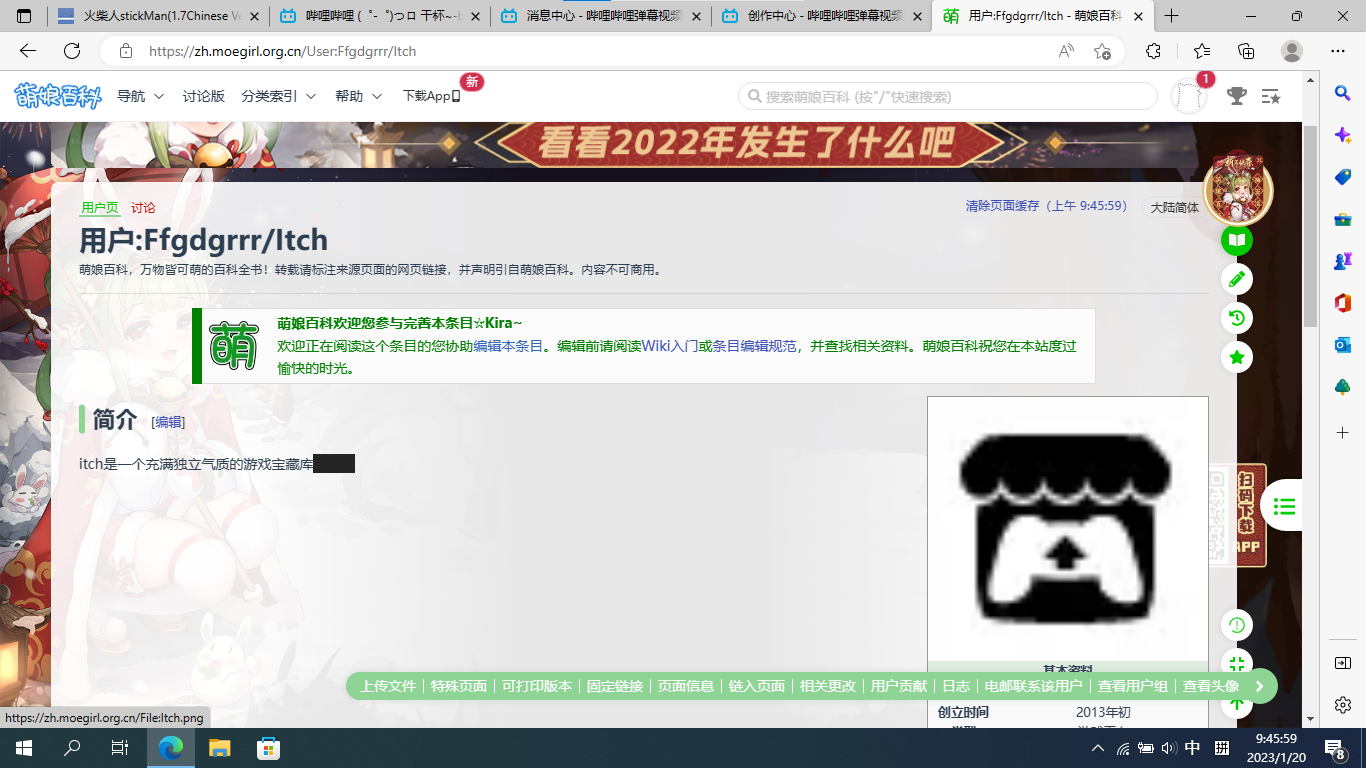The image size is (1366, 768).
Task: Click the green pencil edit icon
Action: pos(1237,279)
